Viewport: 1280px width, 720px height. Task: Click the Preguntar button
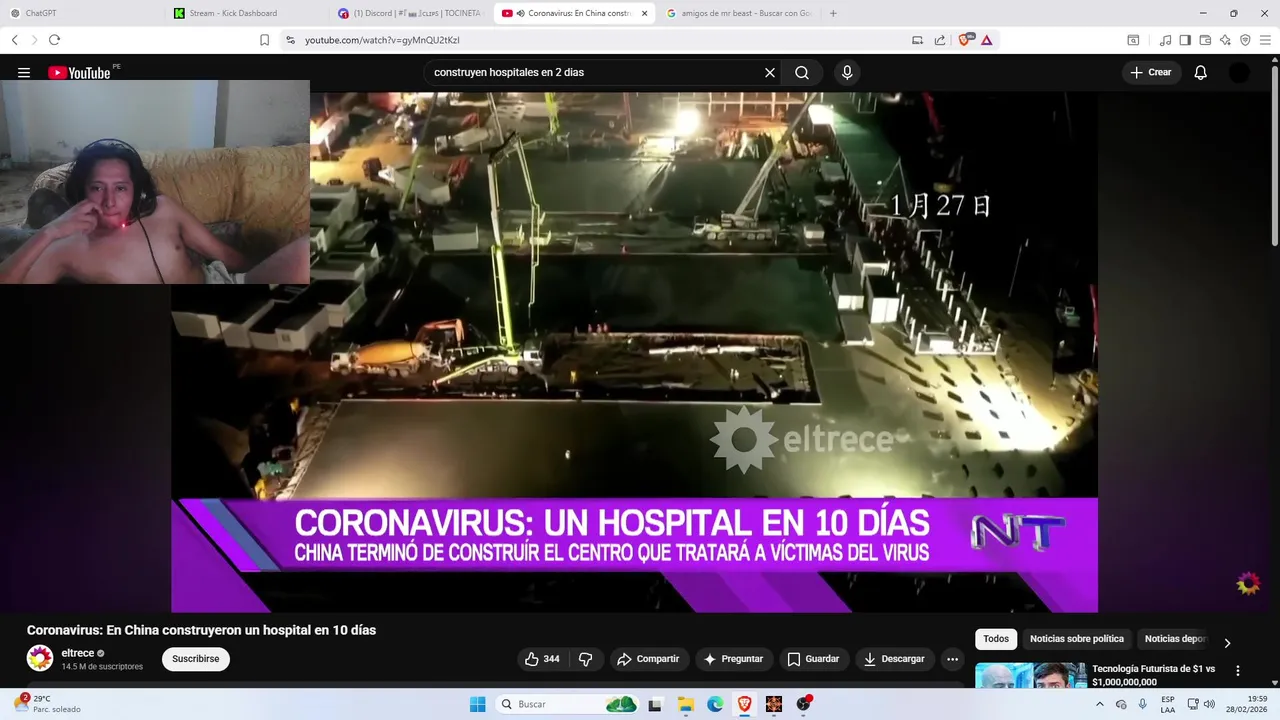click(x=733, y=659)
